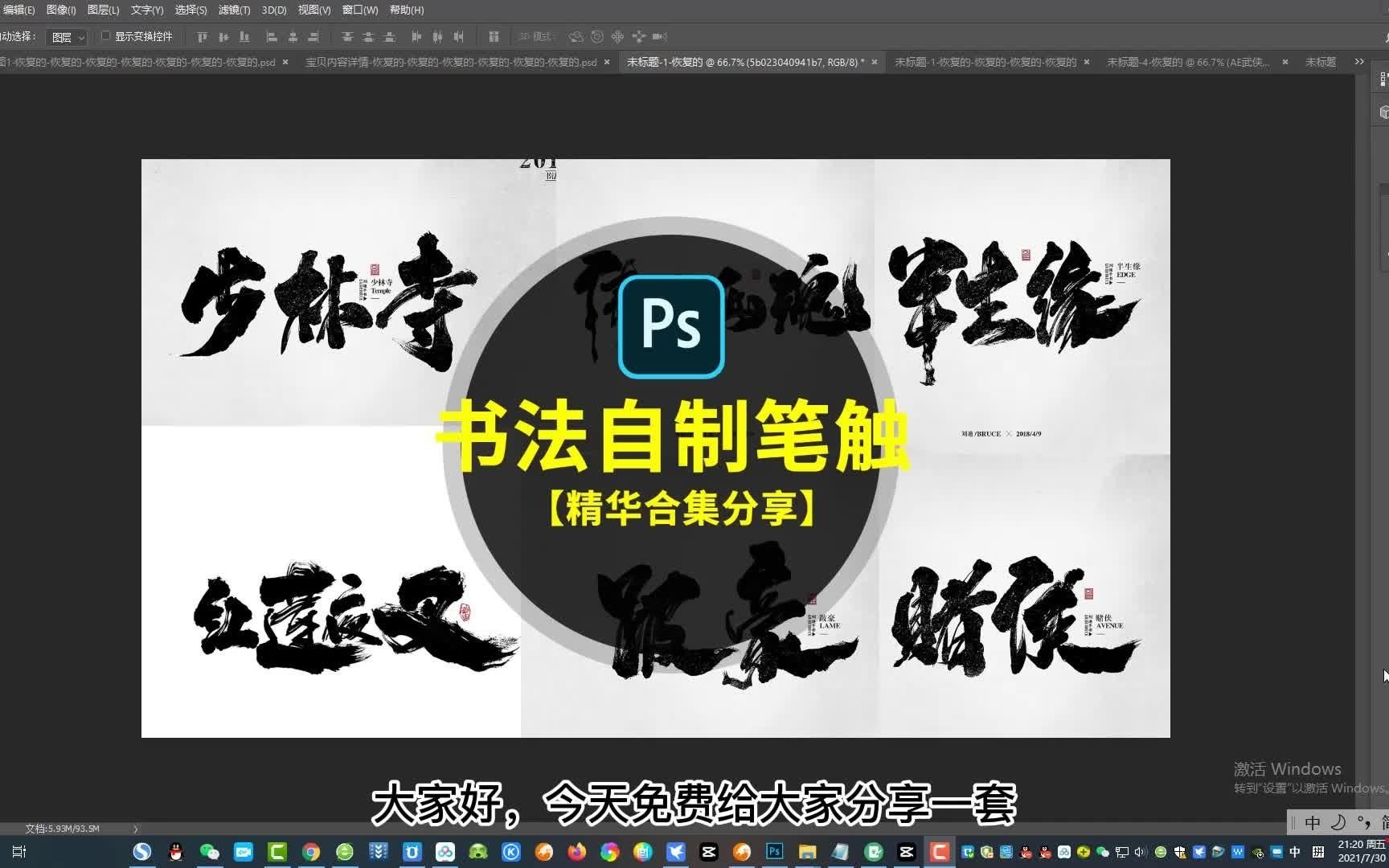Switch to the 未标题-1-恢复的 @ 66.7% tab

[x=745, y=62]
